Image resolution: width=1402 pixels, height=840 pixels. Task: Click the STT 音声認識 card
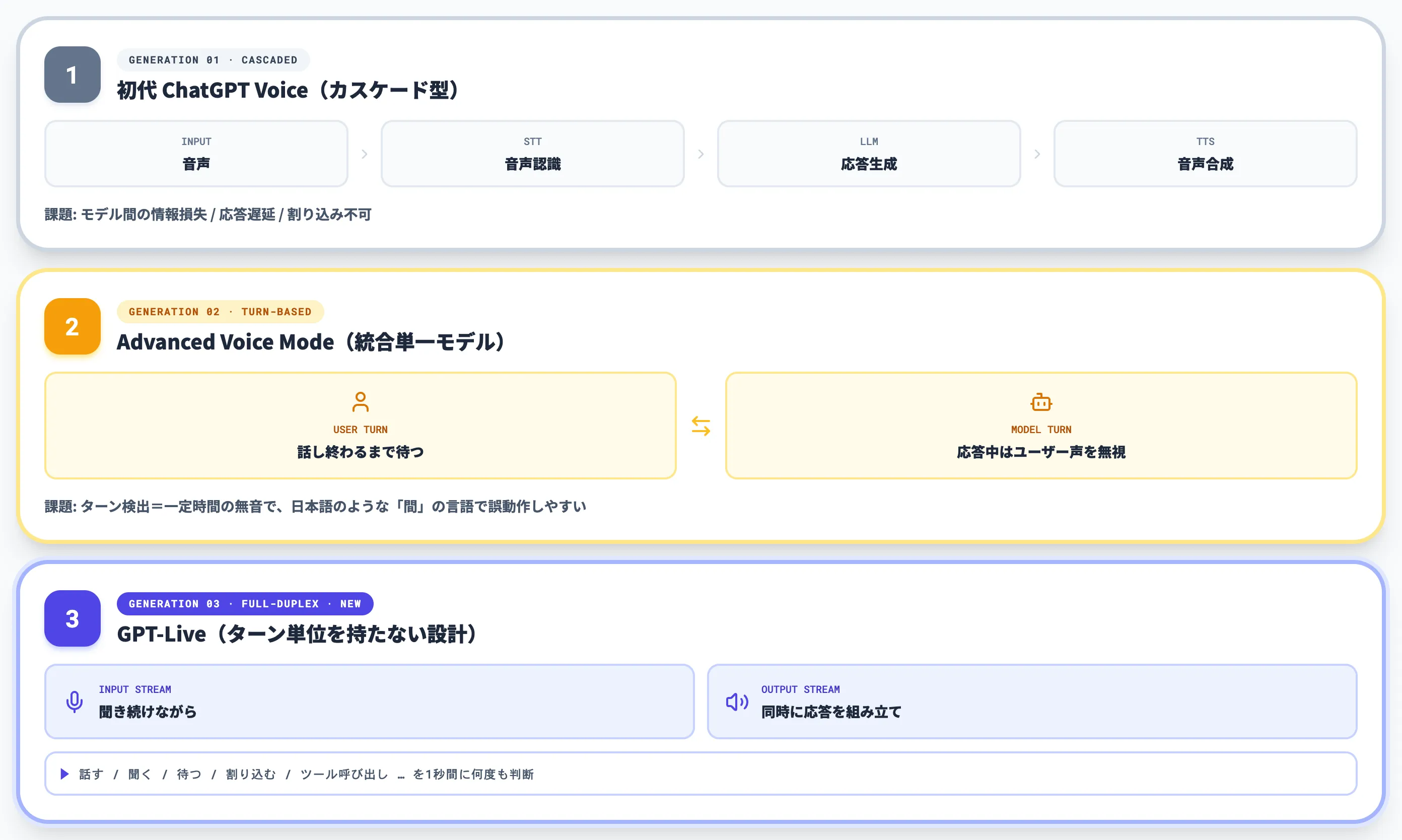coord(533,154)
